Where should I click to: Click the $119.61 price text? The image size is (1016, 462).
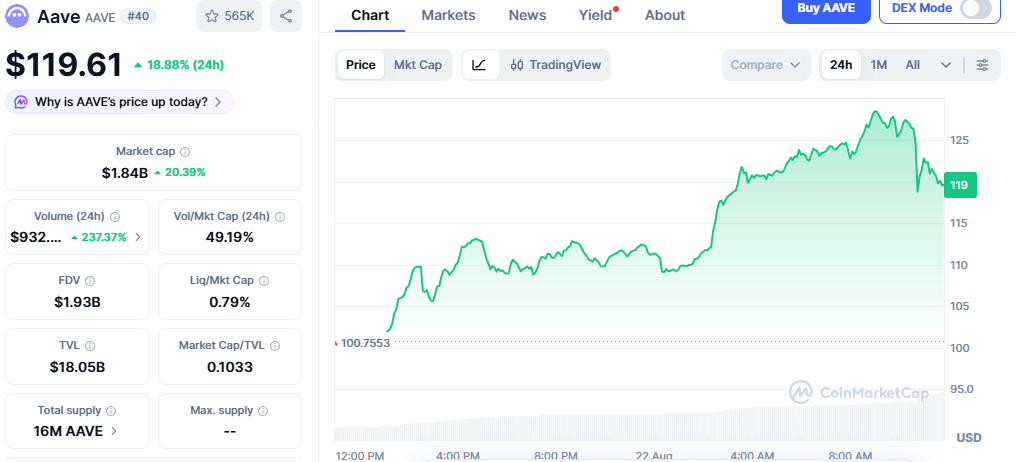coord(64,65)
